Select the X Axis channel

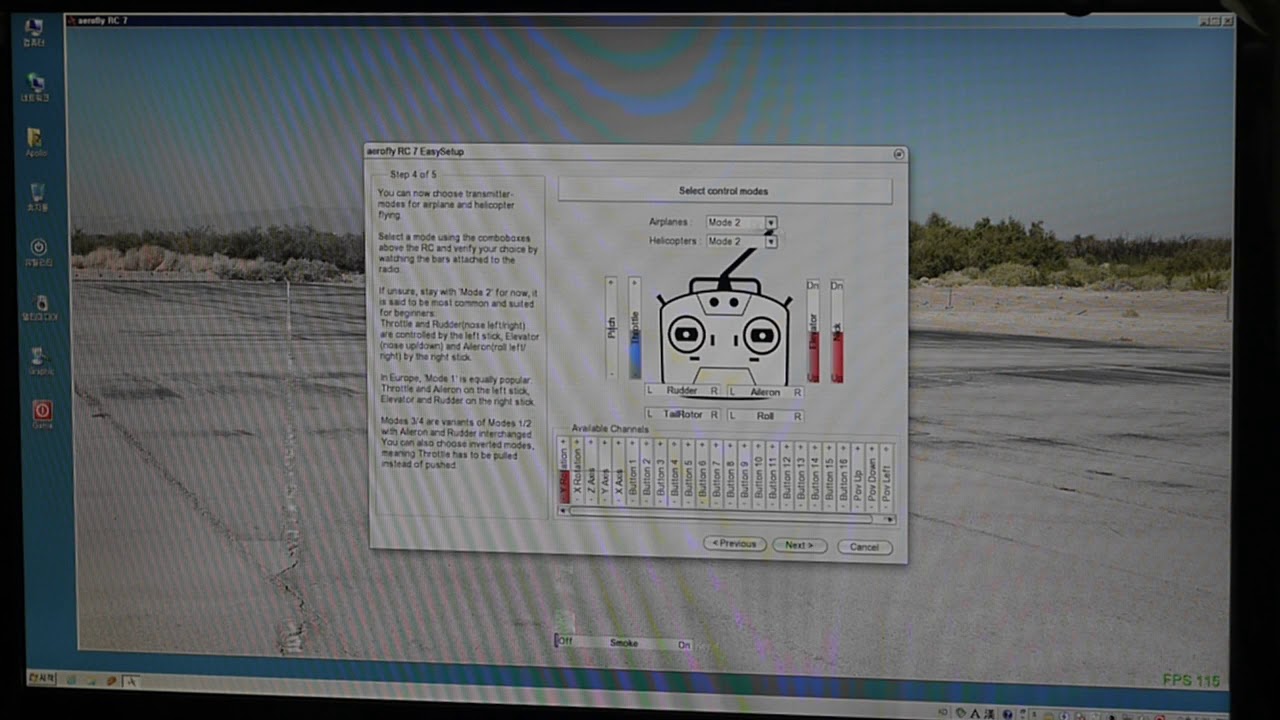pos(619,472)
